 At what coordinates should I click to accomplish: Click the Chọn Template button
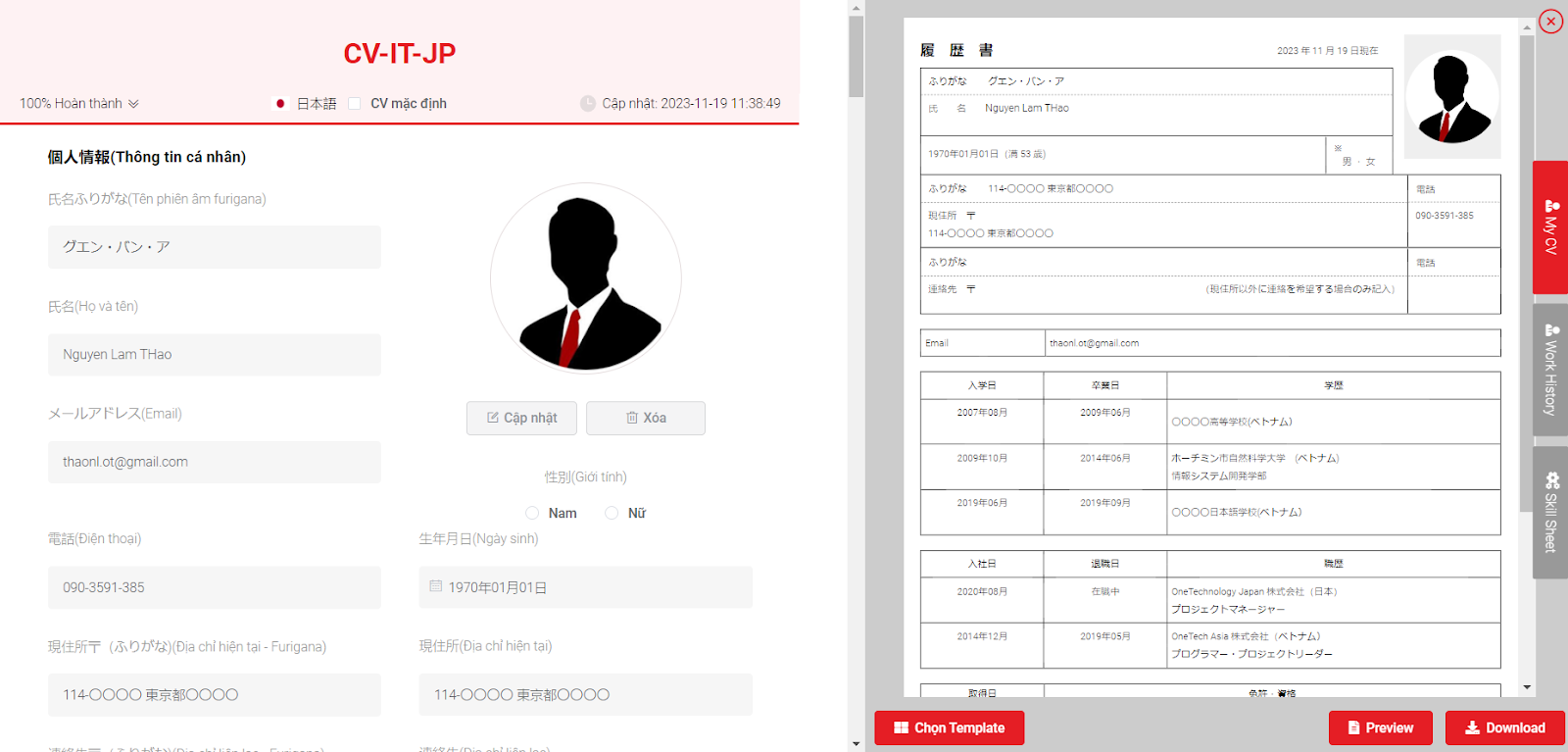949,727
